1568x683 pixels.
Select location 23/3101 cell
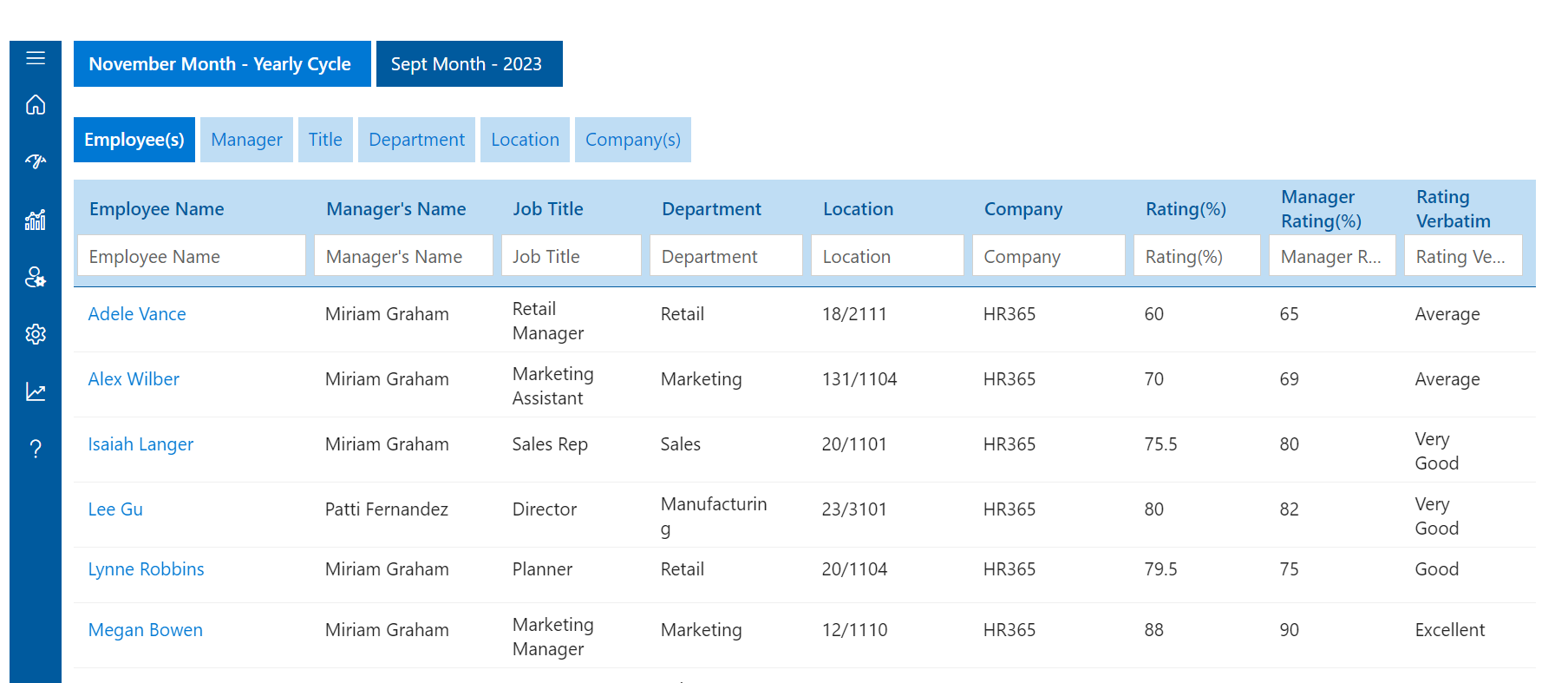[x=854, y=509]
